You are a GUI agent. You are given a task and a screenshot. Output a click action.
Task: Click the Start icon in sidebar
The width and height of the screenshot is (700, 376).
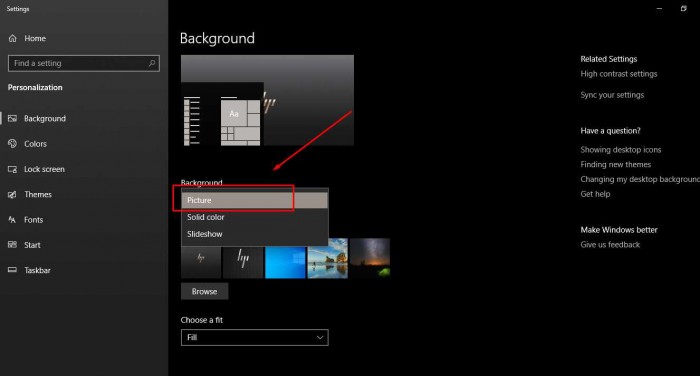click(12, 245)
